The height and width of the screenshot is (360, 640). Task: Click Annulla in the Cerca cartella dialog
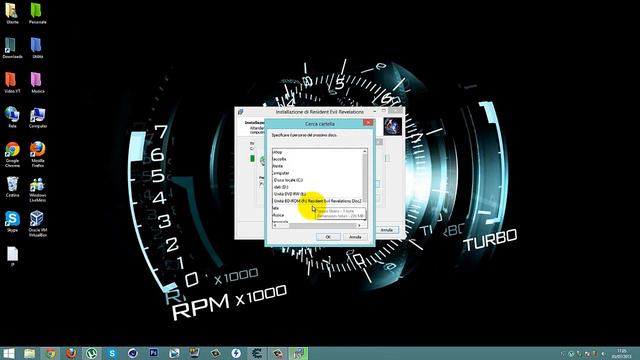[355, 237]
